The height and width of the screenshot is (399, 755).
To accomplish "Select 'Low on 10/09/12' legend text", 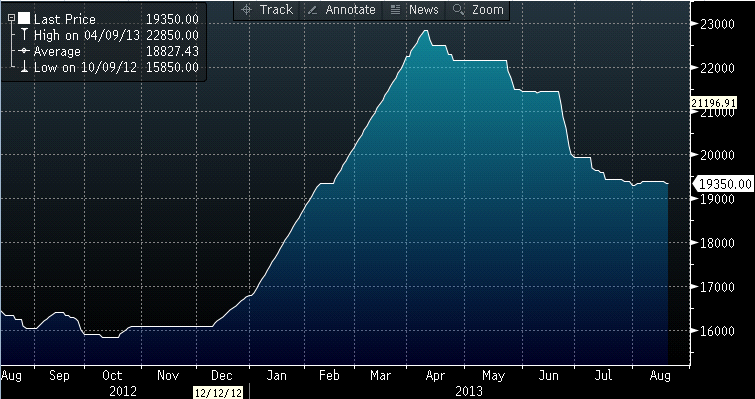I will tap(85, 67).
